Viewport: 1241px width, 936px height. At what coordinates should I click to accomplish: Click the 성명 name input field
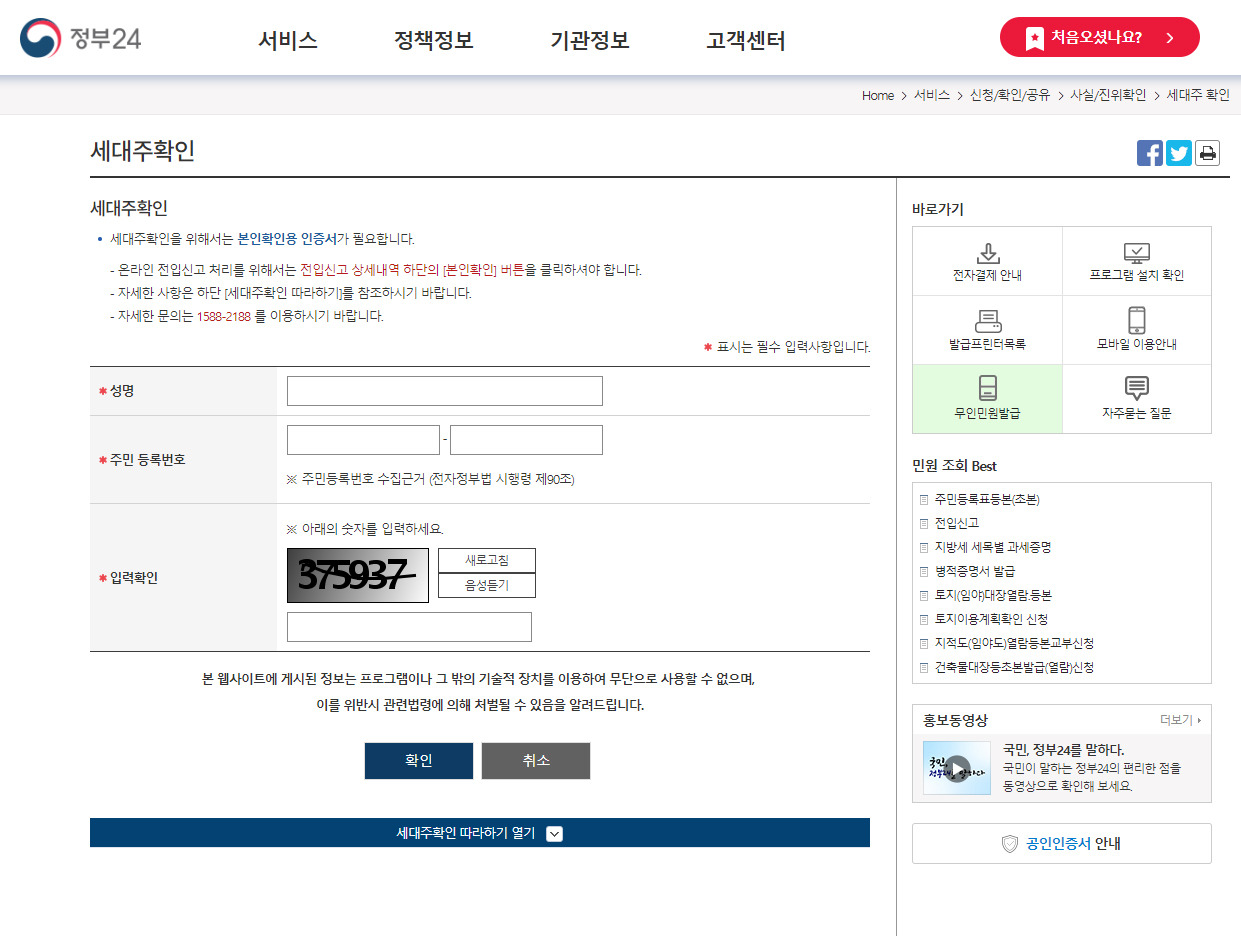point(444,390)
